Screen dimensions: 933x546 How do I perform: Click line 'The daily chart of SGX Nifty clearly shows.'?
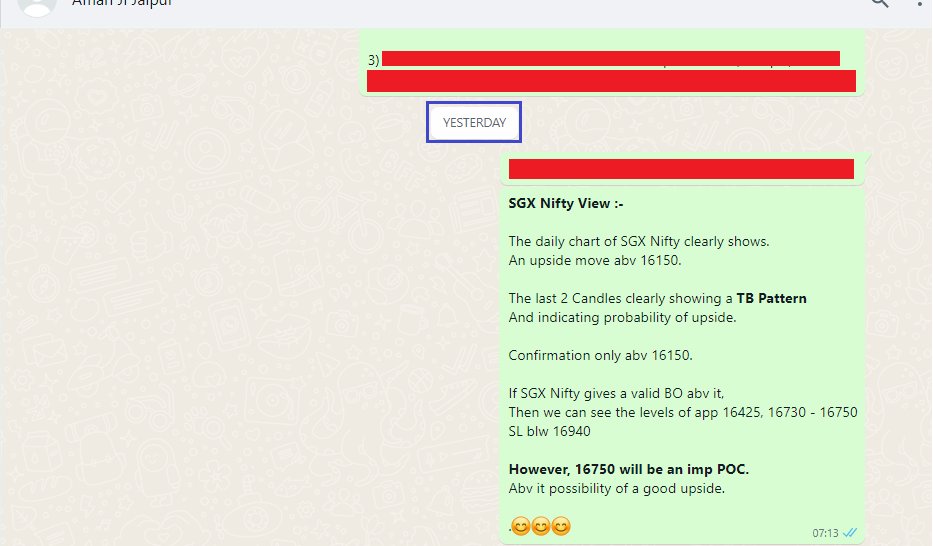pyautogui.click(x=639, y=241)
